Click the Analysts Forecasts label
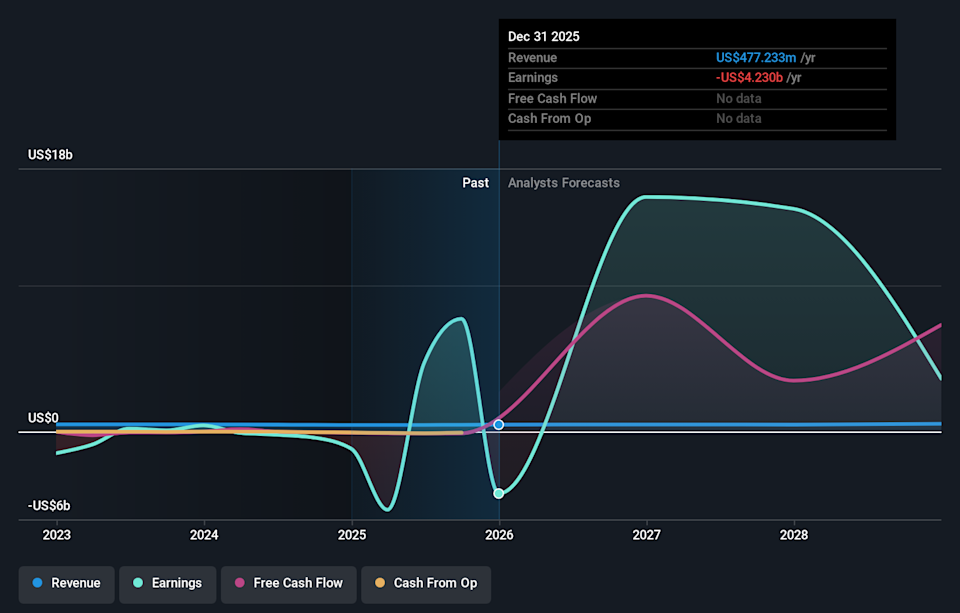The image size is (960, 613). click(x=563, y=183)
